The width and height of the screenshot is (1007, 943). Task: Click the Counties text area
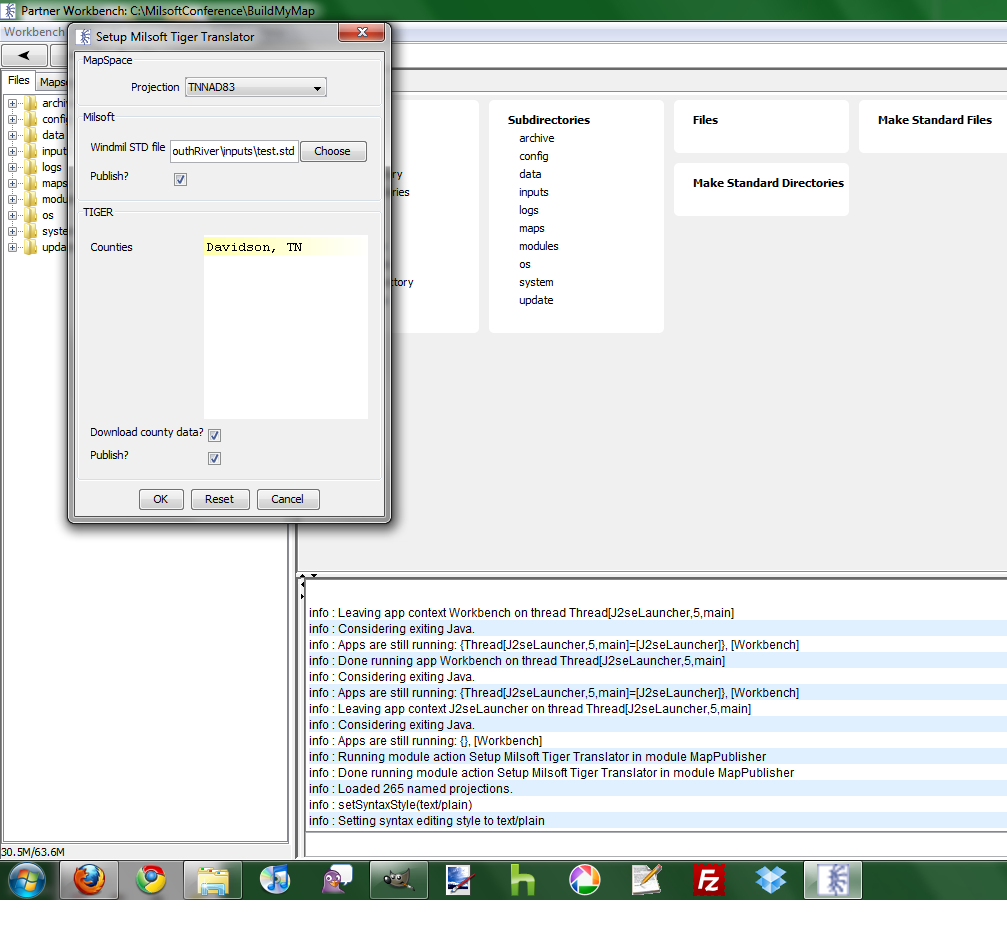tap(286, 327)
